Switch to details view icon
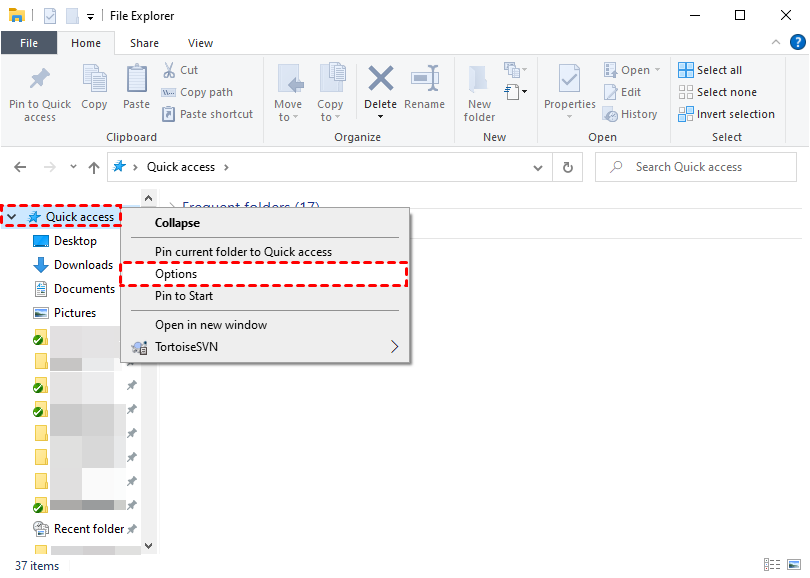810x578 pixels. click(772, 565)
